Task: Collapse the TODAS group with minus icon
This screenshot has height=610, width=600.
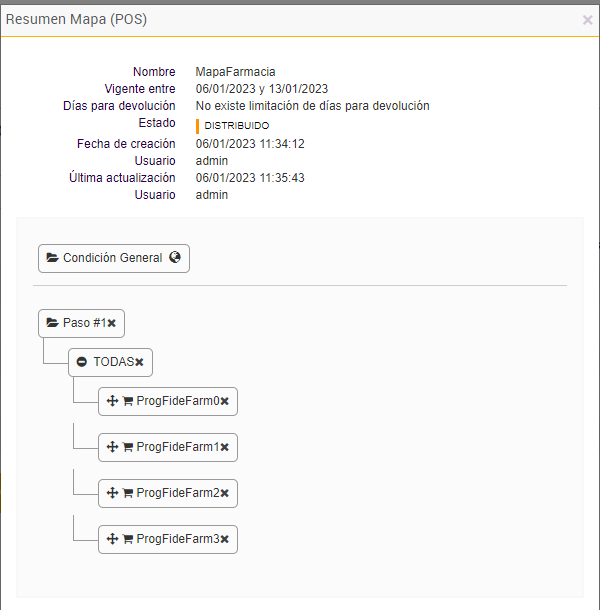Action: (x=82, y=362)
